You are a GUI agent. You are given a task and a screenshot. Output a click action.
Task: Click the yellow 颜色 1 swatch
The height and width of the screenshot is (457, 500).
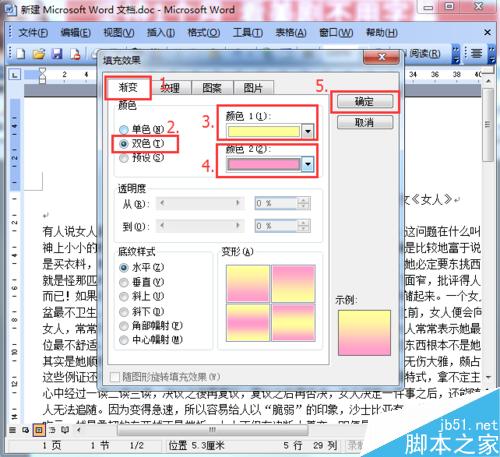(264, 131)
